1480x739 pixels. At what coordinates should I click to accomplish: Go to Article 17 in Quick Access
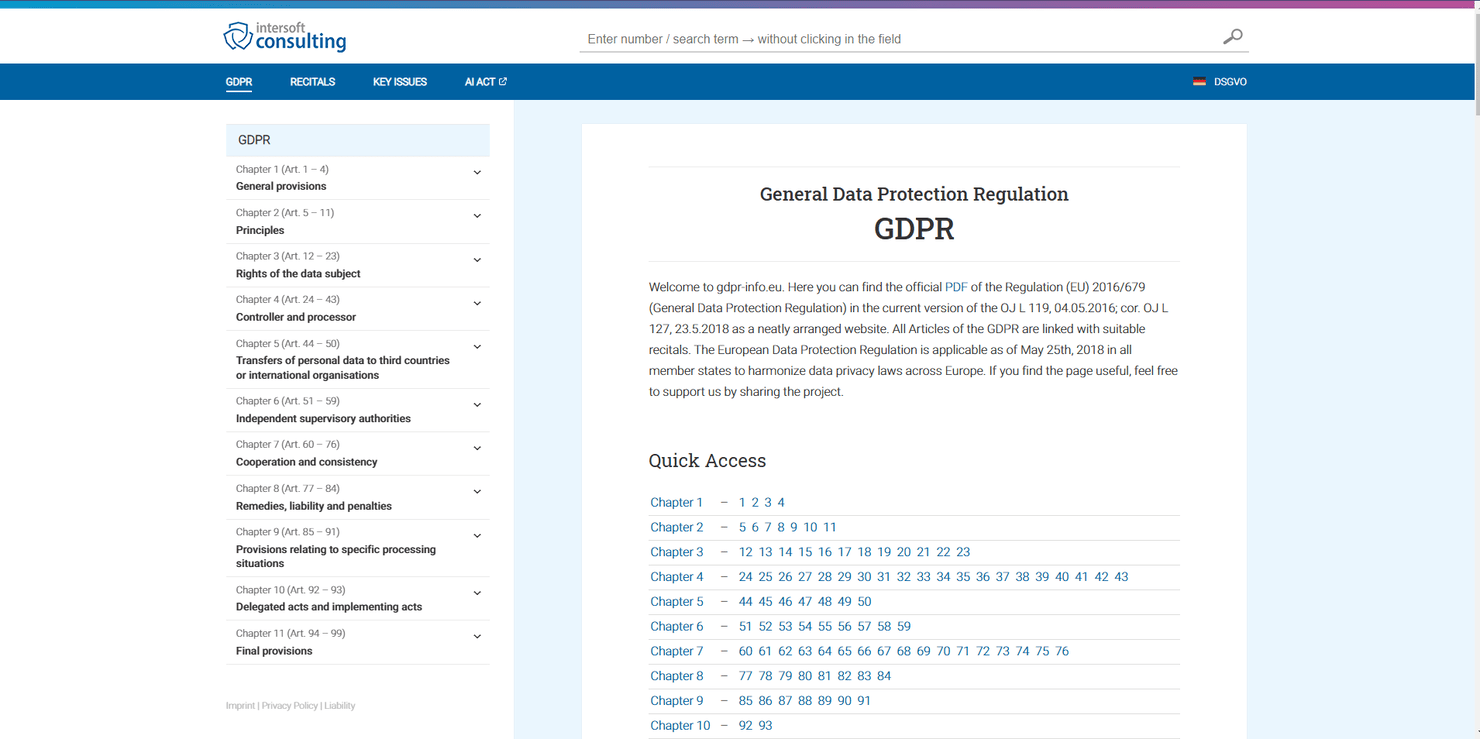point(845,552)
